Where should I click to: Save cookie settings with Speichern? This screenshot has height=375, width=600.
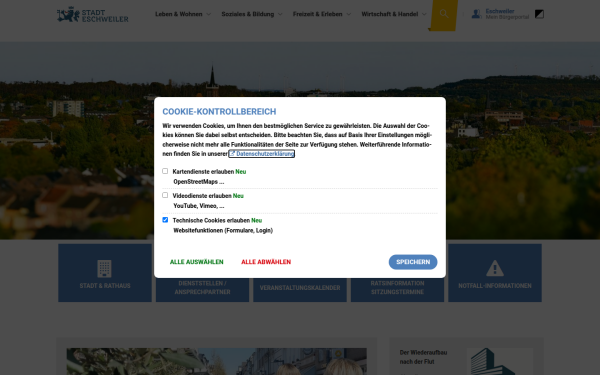point(413,262)
